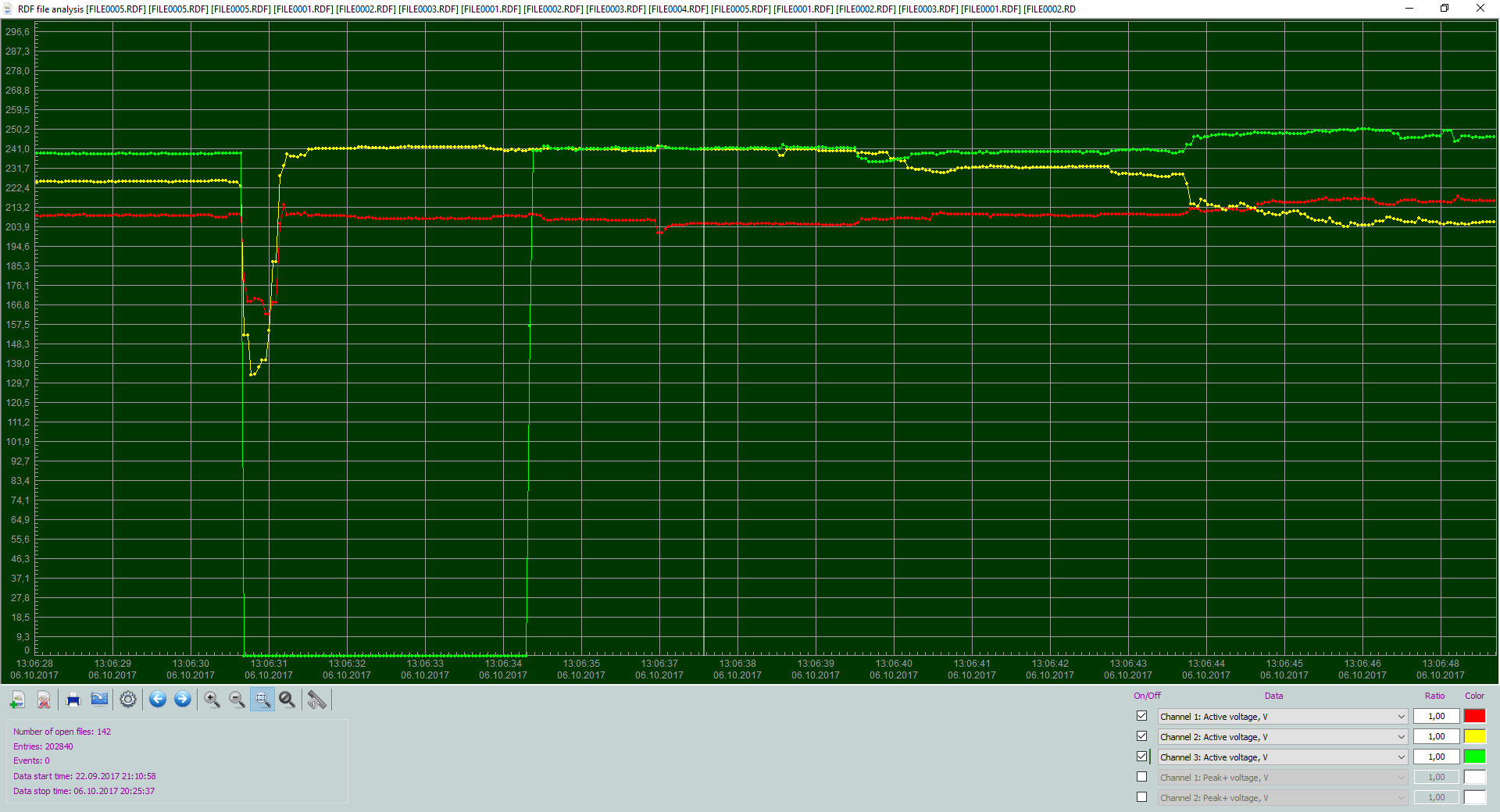Click the remove RDF file icon
Image resolution: width=1500 pixels, height=812 pixels.
45,700
